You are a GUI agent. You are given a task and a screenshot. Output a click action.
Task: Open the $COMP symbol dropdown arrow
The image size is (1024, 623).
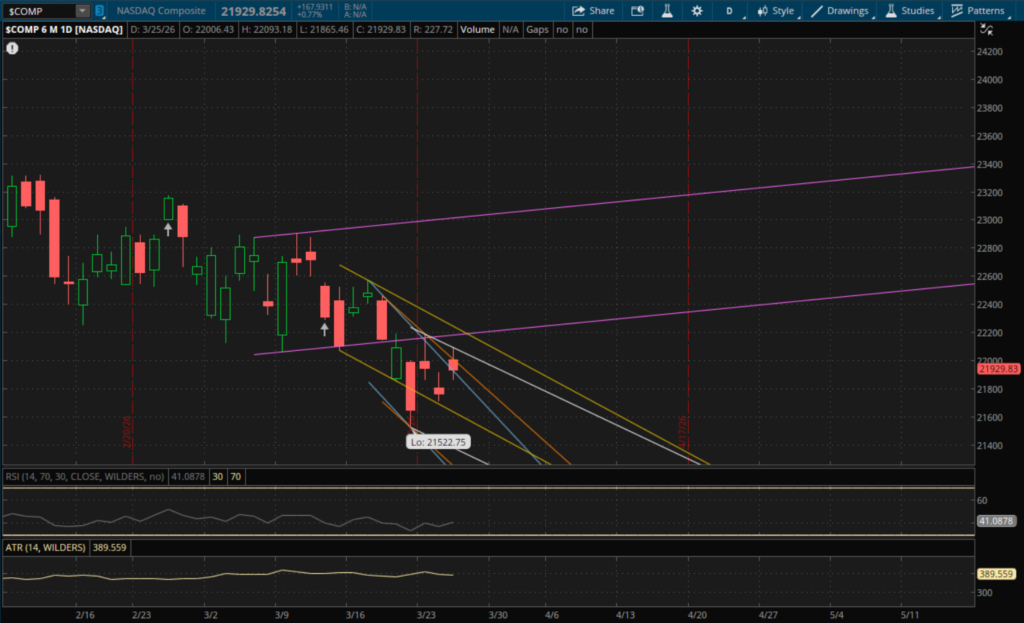pos(82,11)
